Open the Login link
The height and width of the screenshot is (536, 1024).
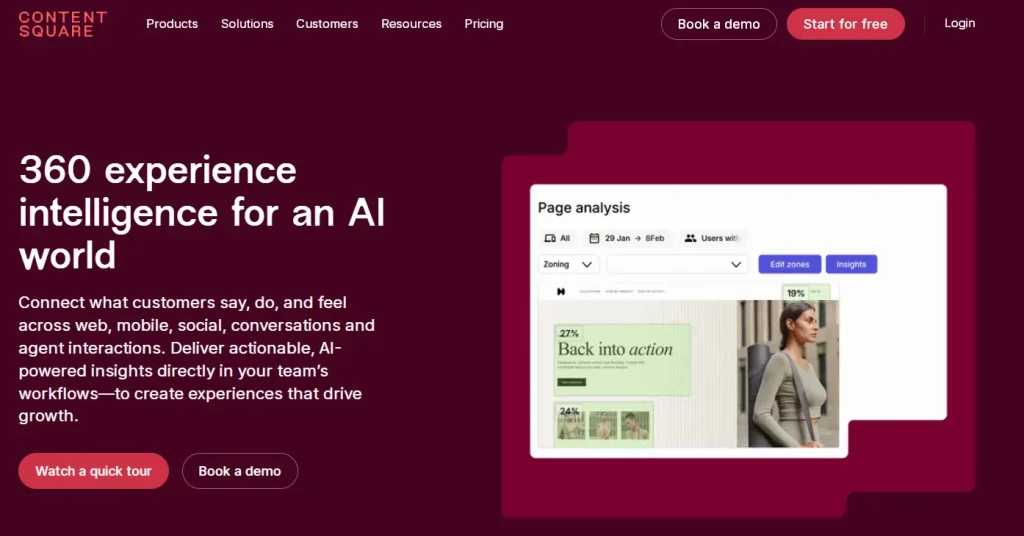point(959,24)
